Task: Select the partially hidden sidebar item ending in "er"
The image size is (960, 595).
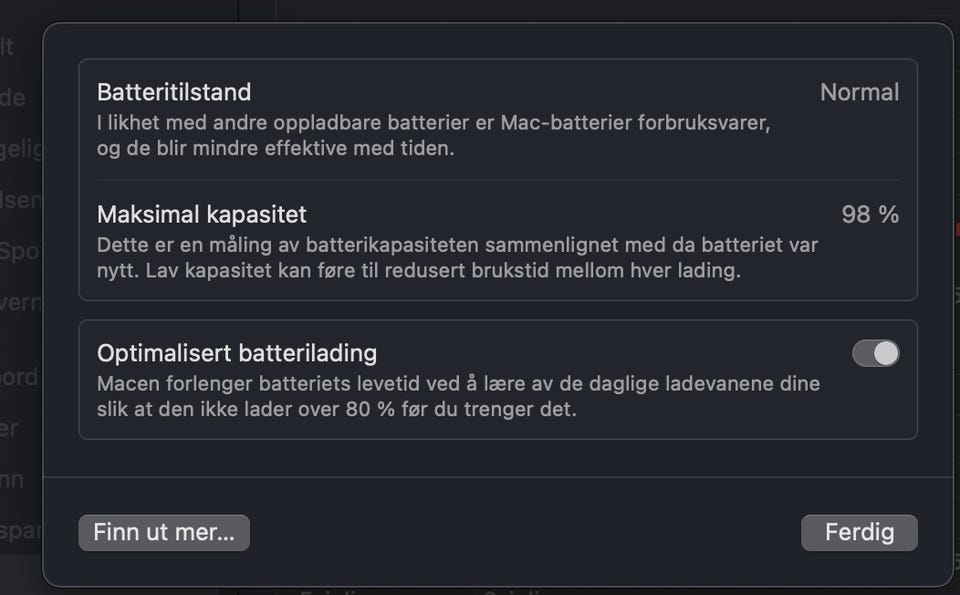Action: pos(9,428)
